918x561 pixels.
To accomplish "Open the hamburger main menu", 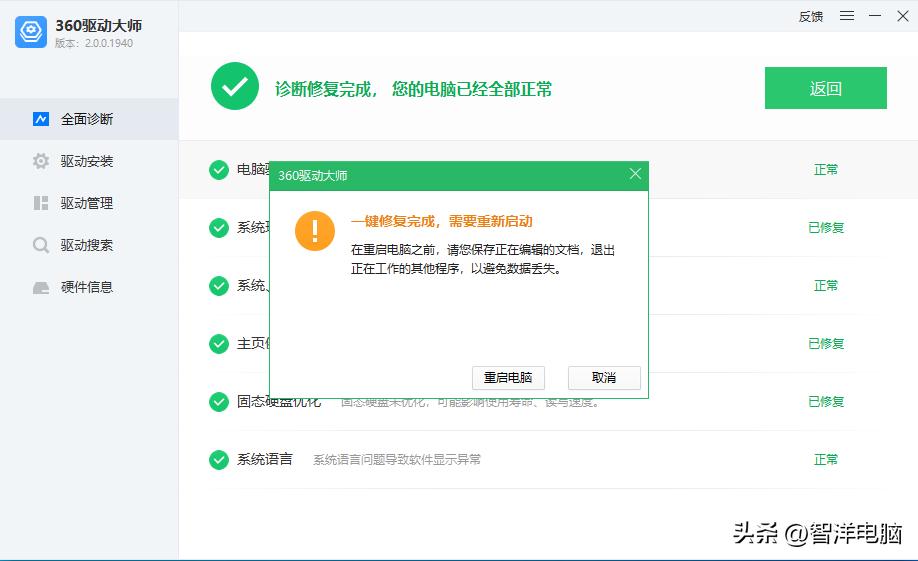I will click(x=847, y=16).
